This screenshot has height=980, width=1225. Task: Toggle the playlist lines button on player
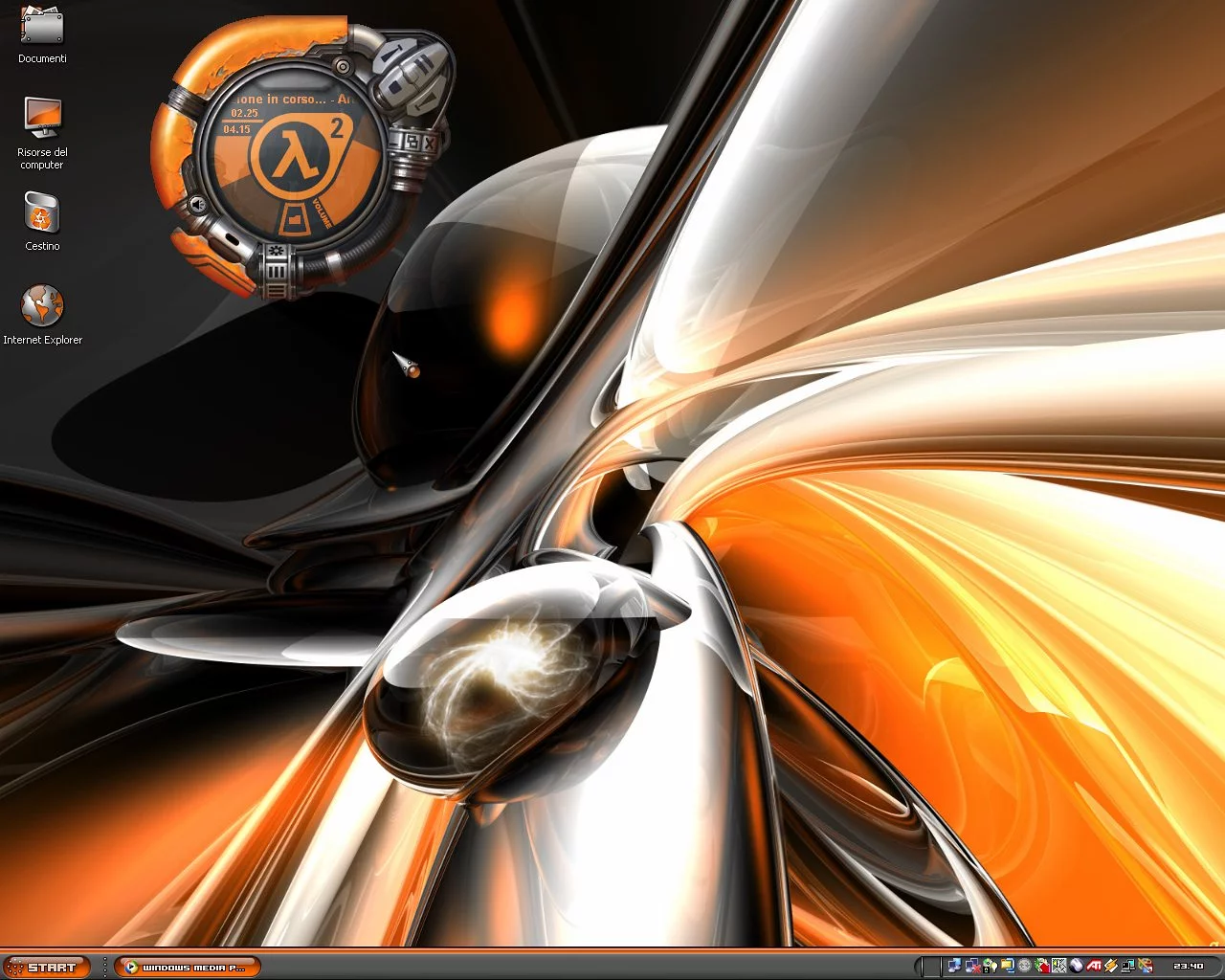pos(277,288)
